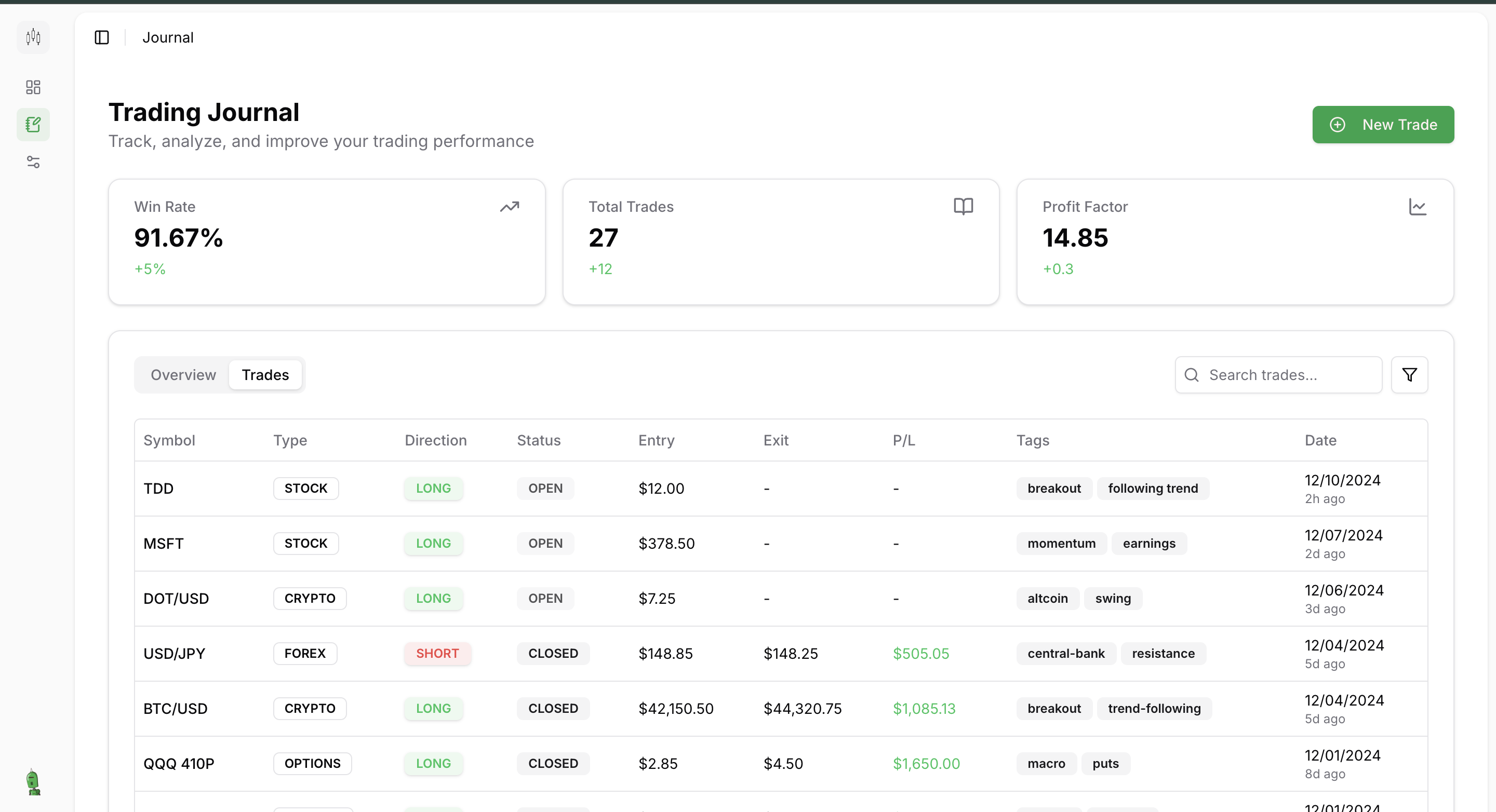1496x812 pixels.
Task: Open the MSFT trade row
Action: pos(781,544)
